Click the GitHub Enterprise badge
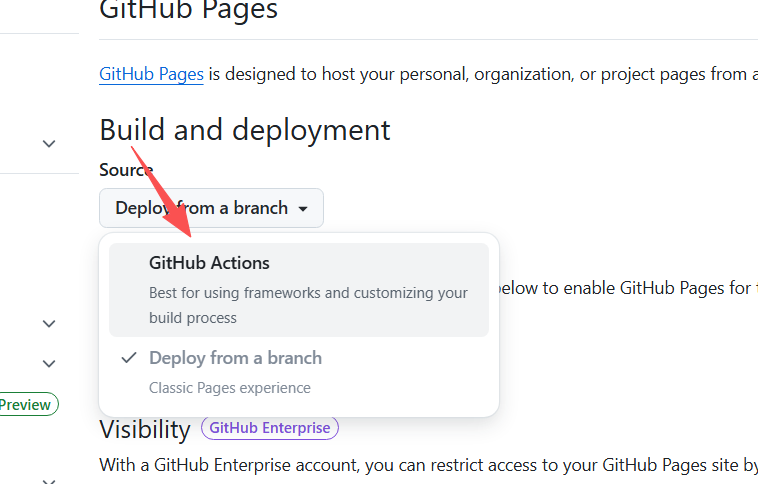The image size is (758, 484). 270,428
